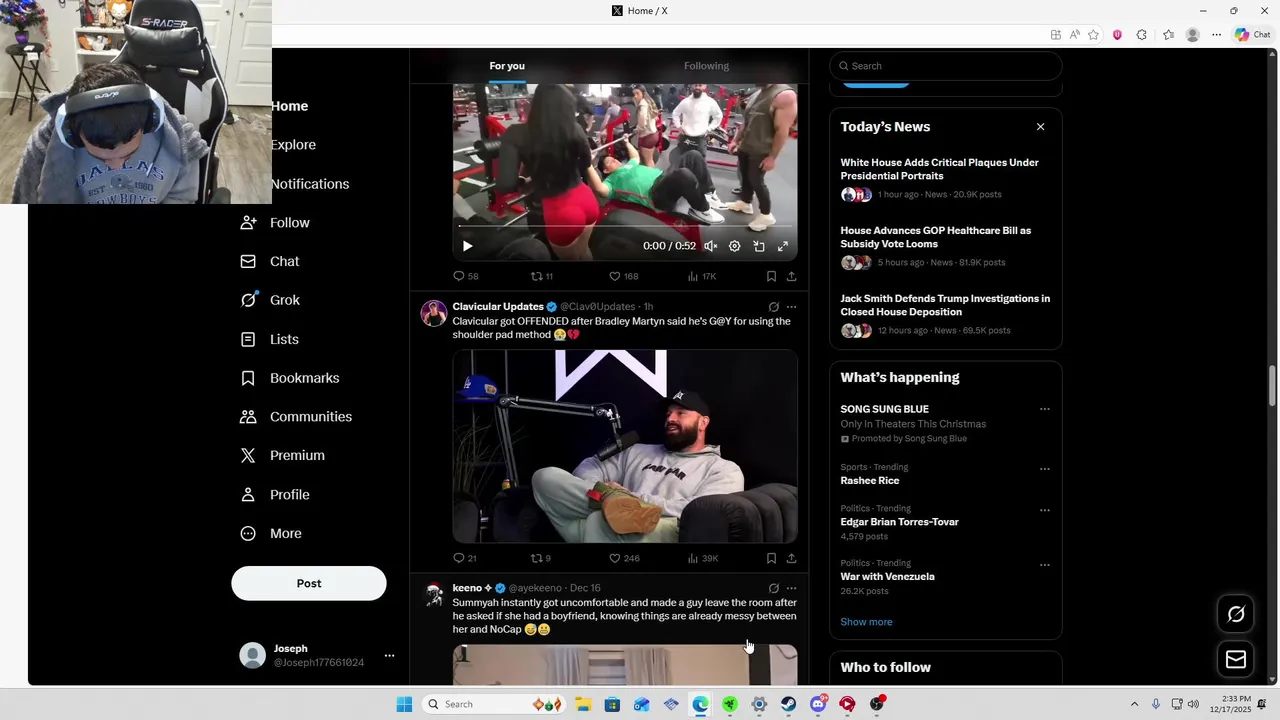Open Grok actions on keeno post
Viewport: 1280px width, 720px height.
click(x=773, y=588)
